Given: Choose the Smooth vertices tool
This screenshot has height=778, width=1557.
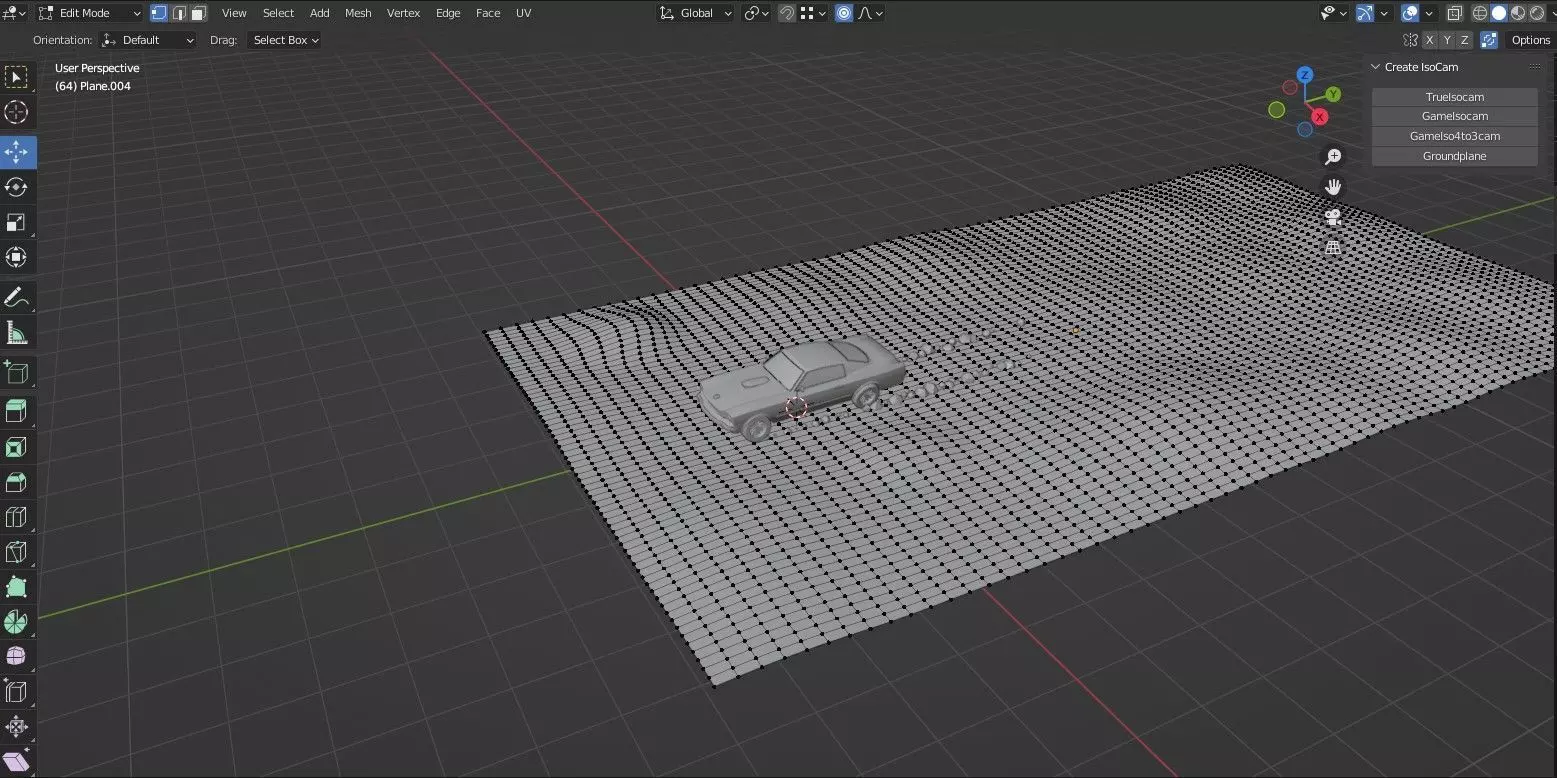Looking at the screenshot, I should (16, 657).
